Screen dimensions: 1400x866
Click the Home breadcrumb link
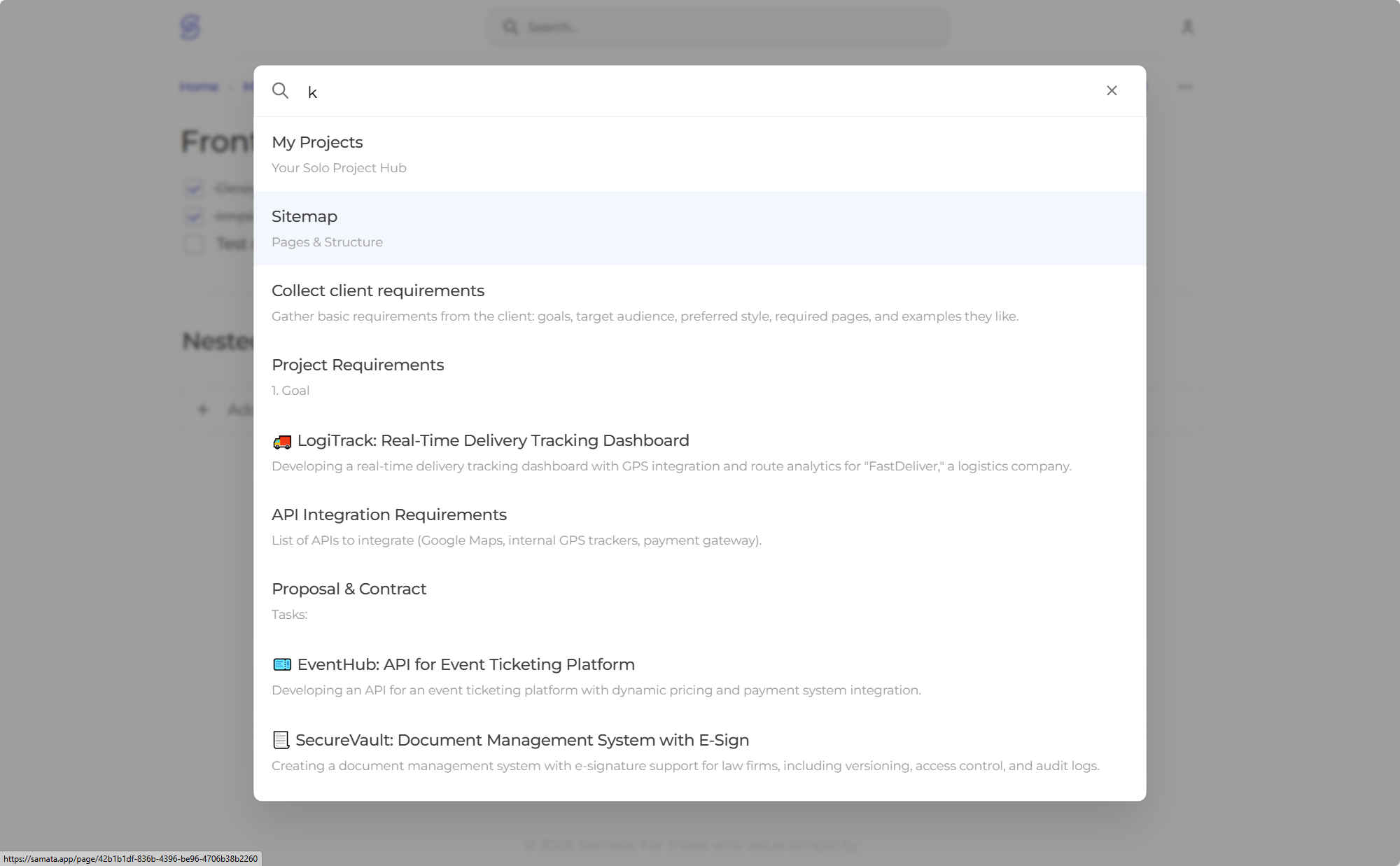(199, 87)
